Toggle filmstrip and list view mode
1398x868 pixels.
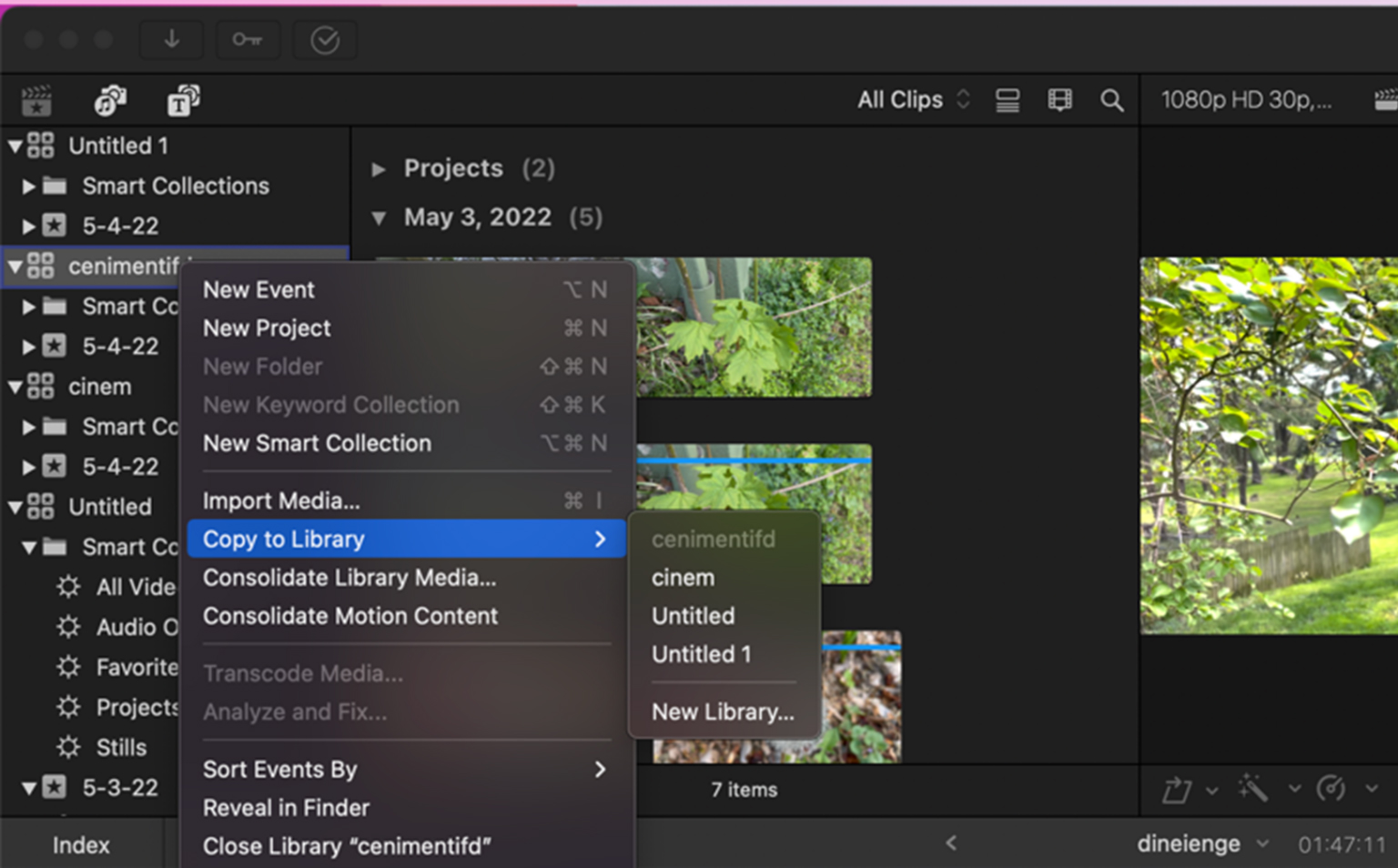(1008, 100)
